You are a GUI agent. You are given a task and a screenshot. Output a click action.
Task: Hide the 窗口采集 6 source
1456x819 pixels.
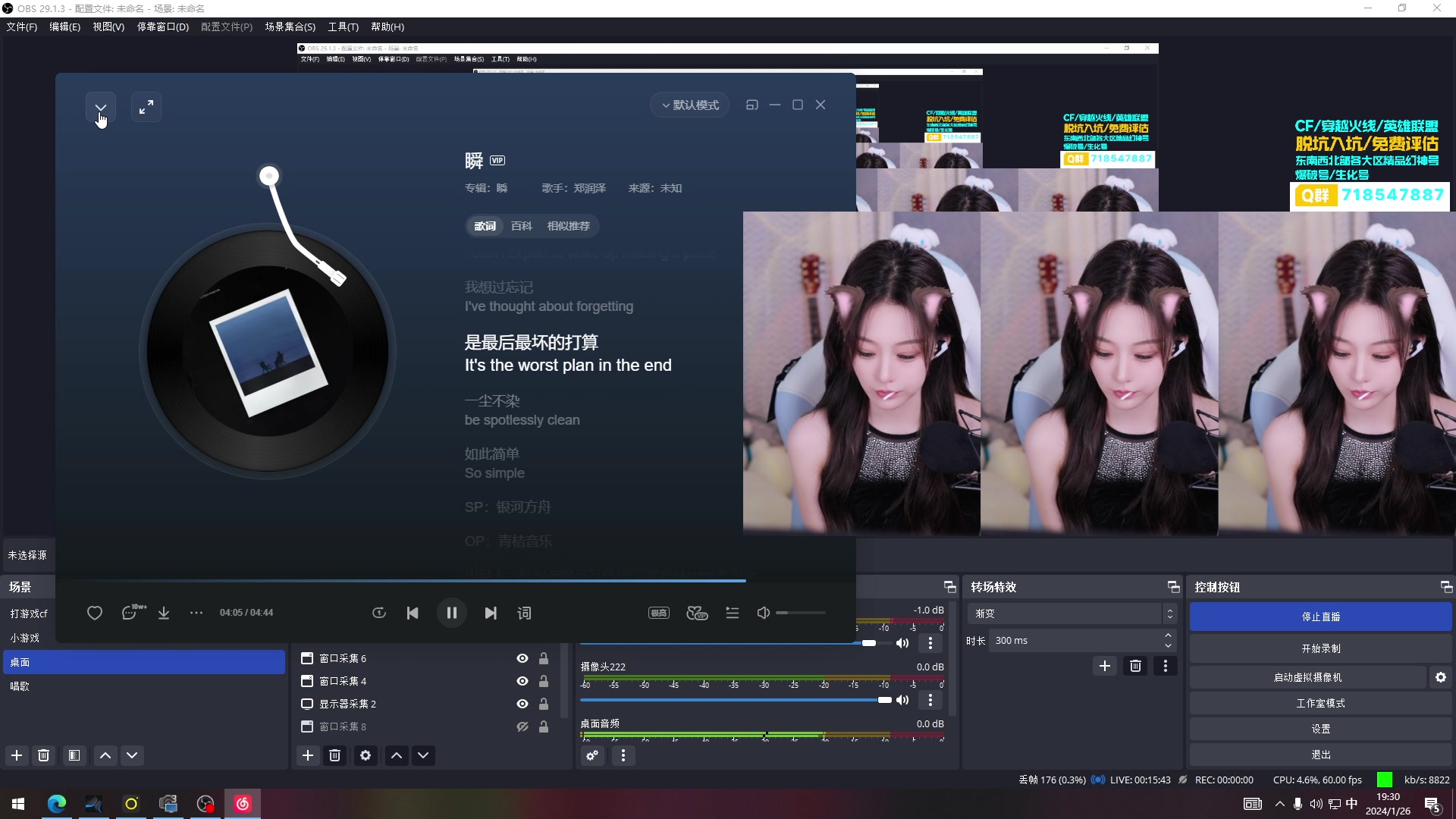pyautogui.click(x=522, y=658)
